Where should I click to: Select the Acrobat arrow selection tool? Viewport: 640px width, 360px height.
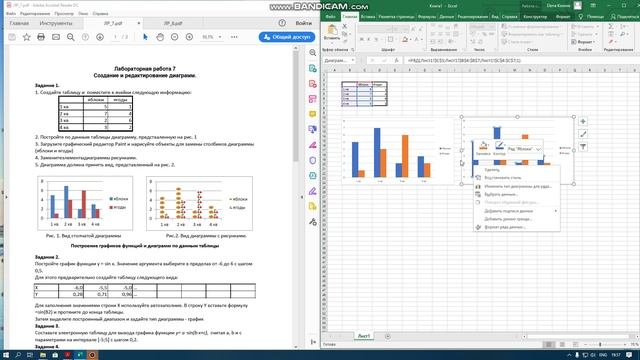145,37
